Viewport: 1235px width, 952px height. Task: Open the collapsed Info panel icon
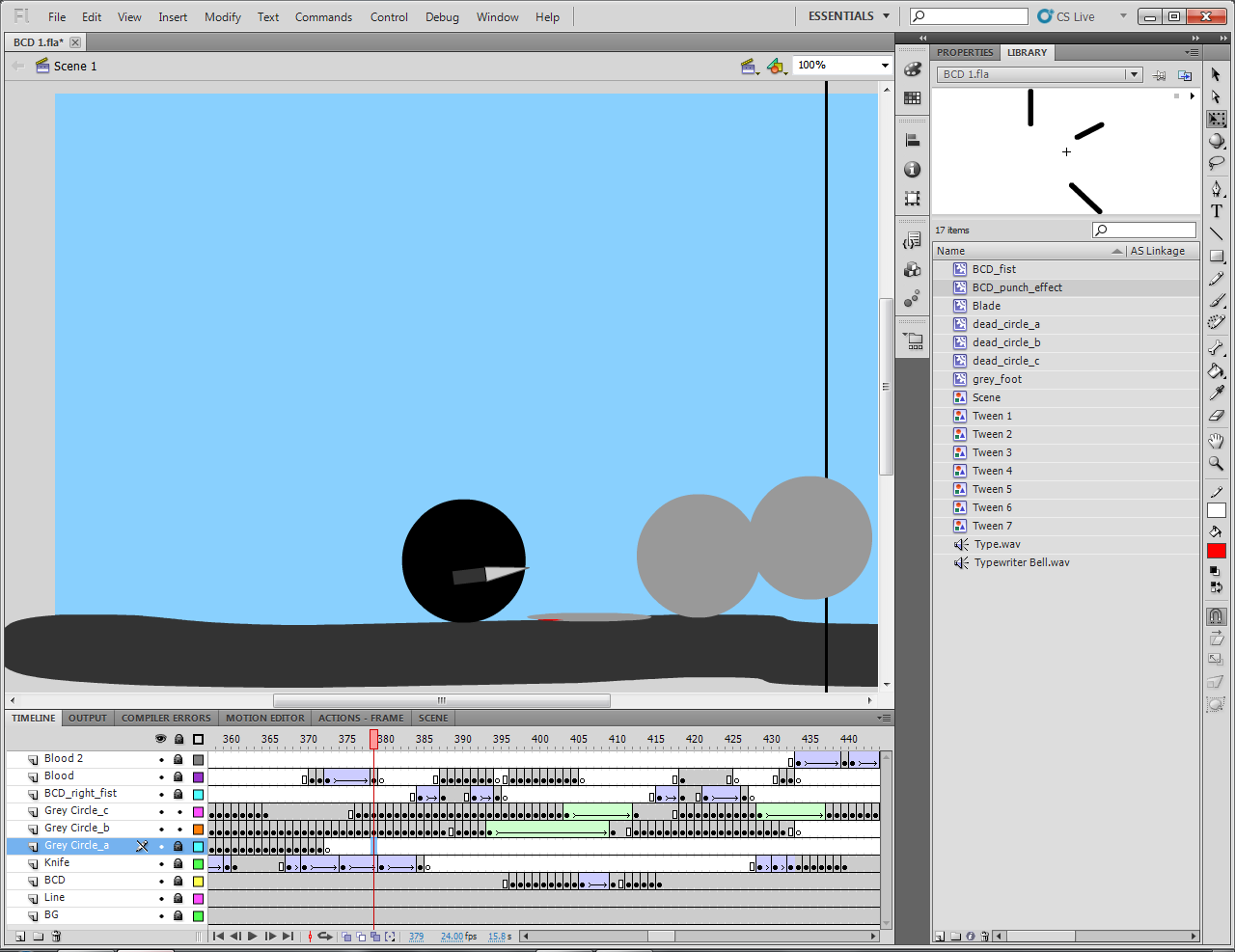(x=912, y=169)
